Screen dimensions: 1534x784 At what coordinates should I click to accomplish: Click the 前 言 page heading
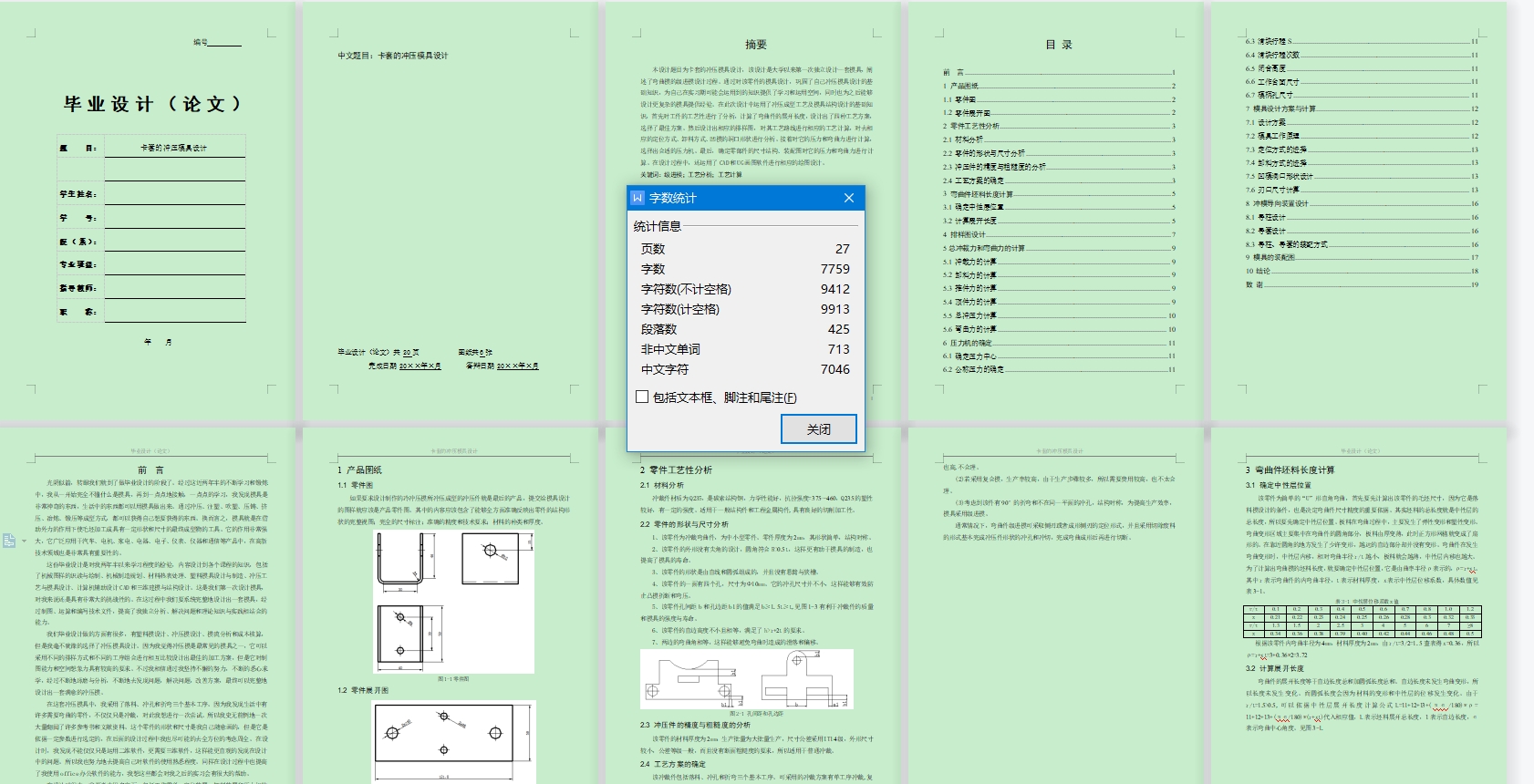(x=150, y=470)
